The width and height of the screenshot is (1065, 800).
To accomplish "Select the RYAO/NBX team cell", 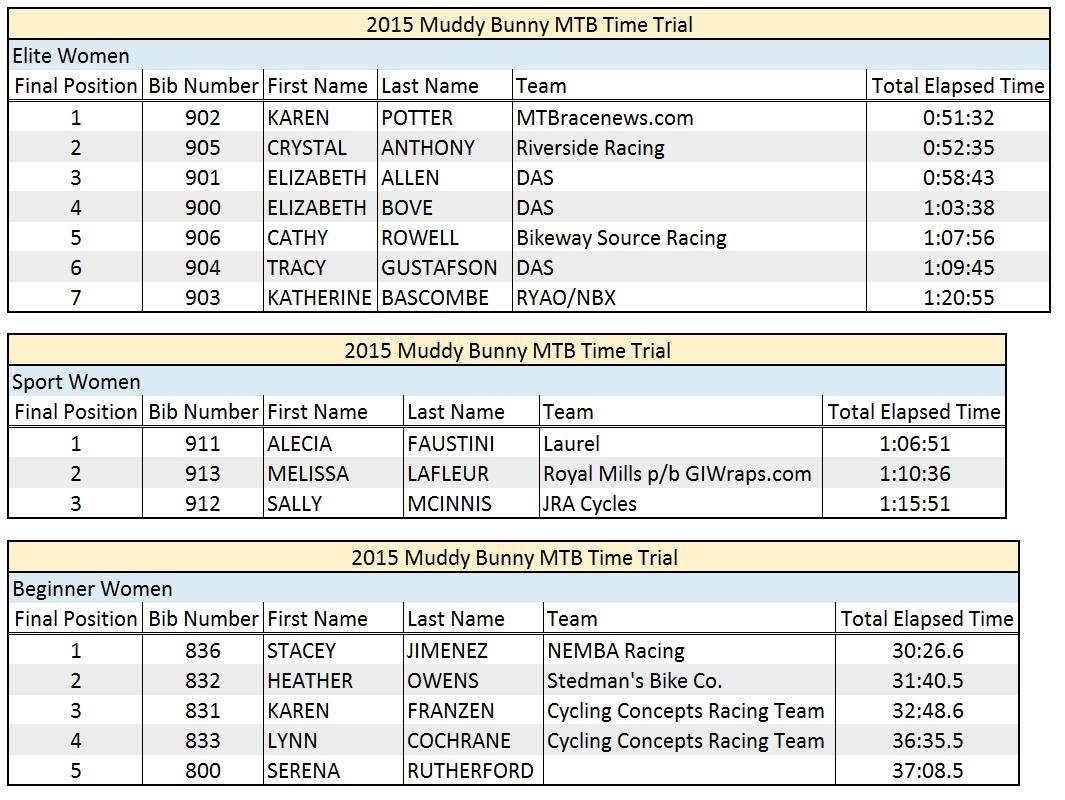I will [x=566, y=298].
